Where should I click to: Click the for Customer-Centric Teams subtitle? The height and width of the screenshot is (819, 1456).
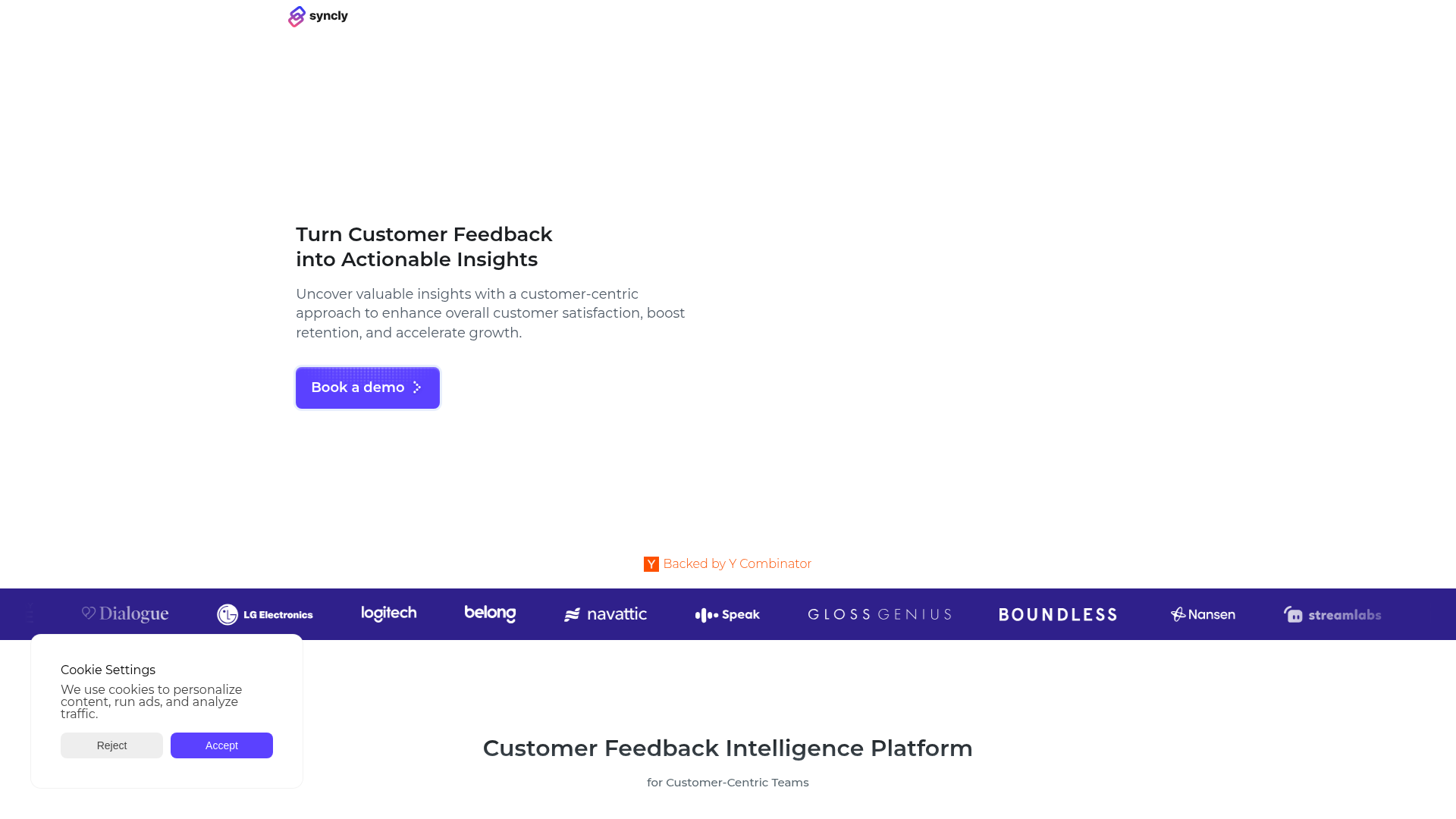tap(727, 783)
